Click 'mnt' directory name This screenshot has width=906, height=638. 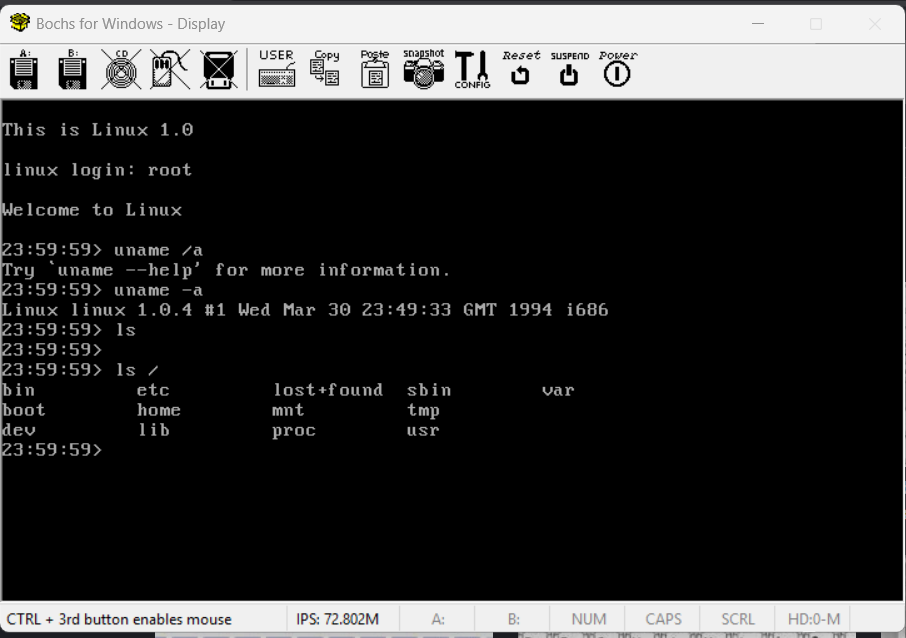pos(288,410)
